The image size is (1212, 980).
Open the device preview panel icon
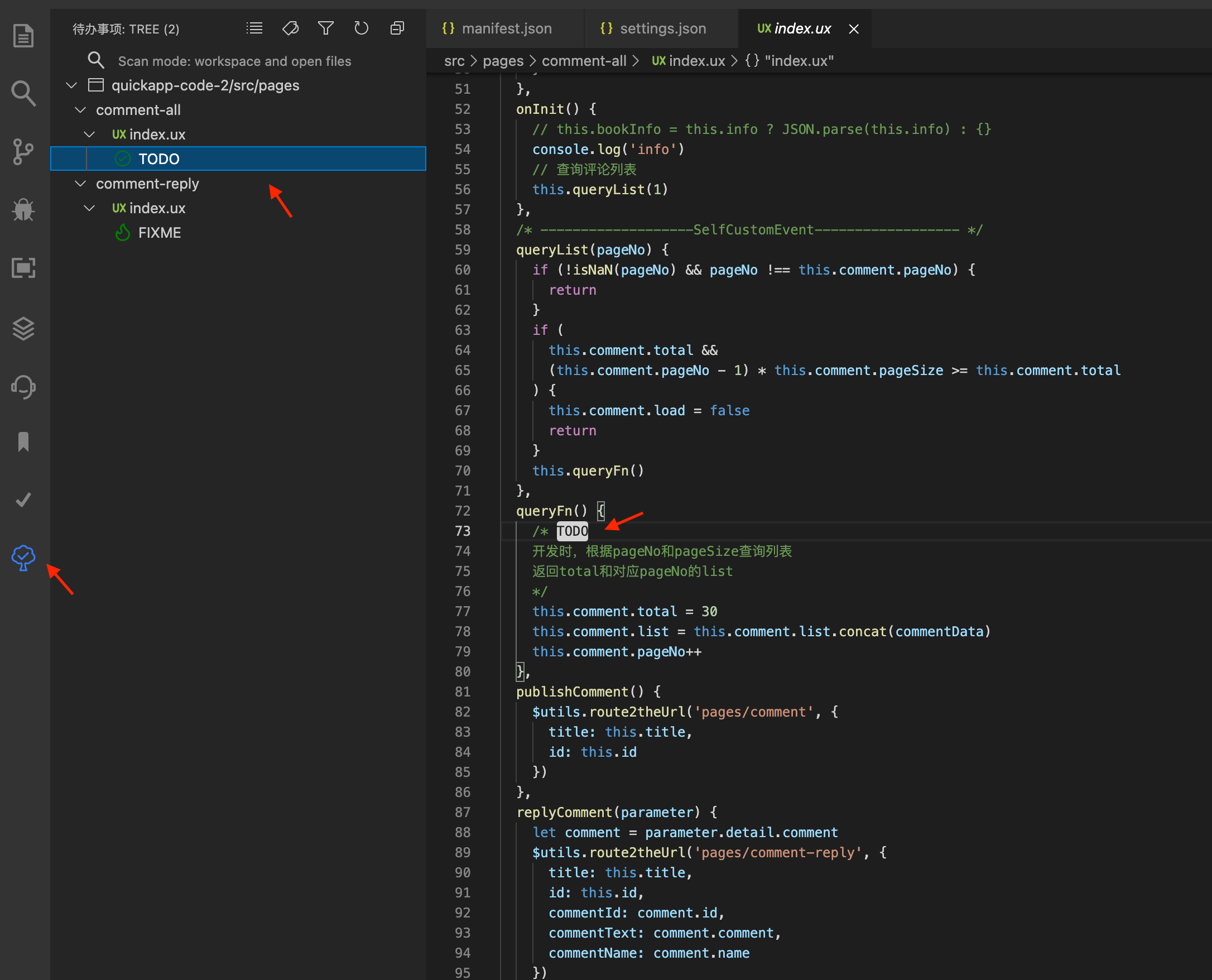pos(23,267)
